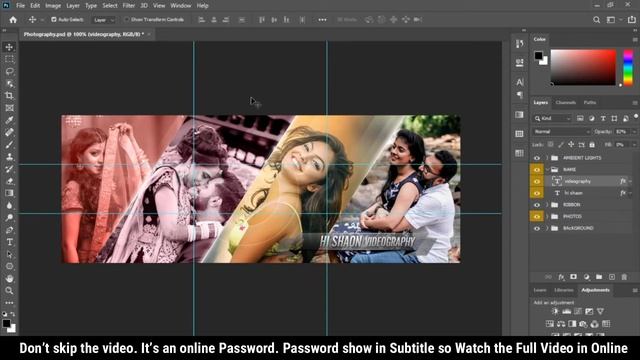Click the foreground color swatch in Color panel
Viewport: 640px width, 360px height.
(x=538, y=55)
